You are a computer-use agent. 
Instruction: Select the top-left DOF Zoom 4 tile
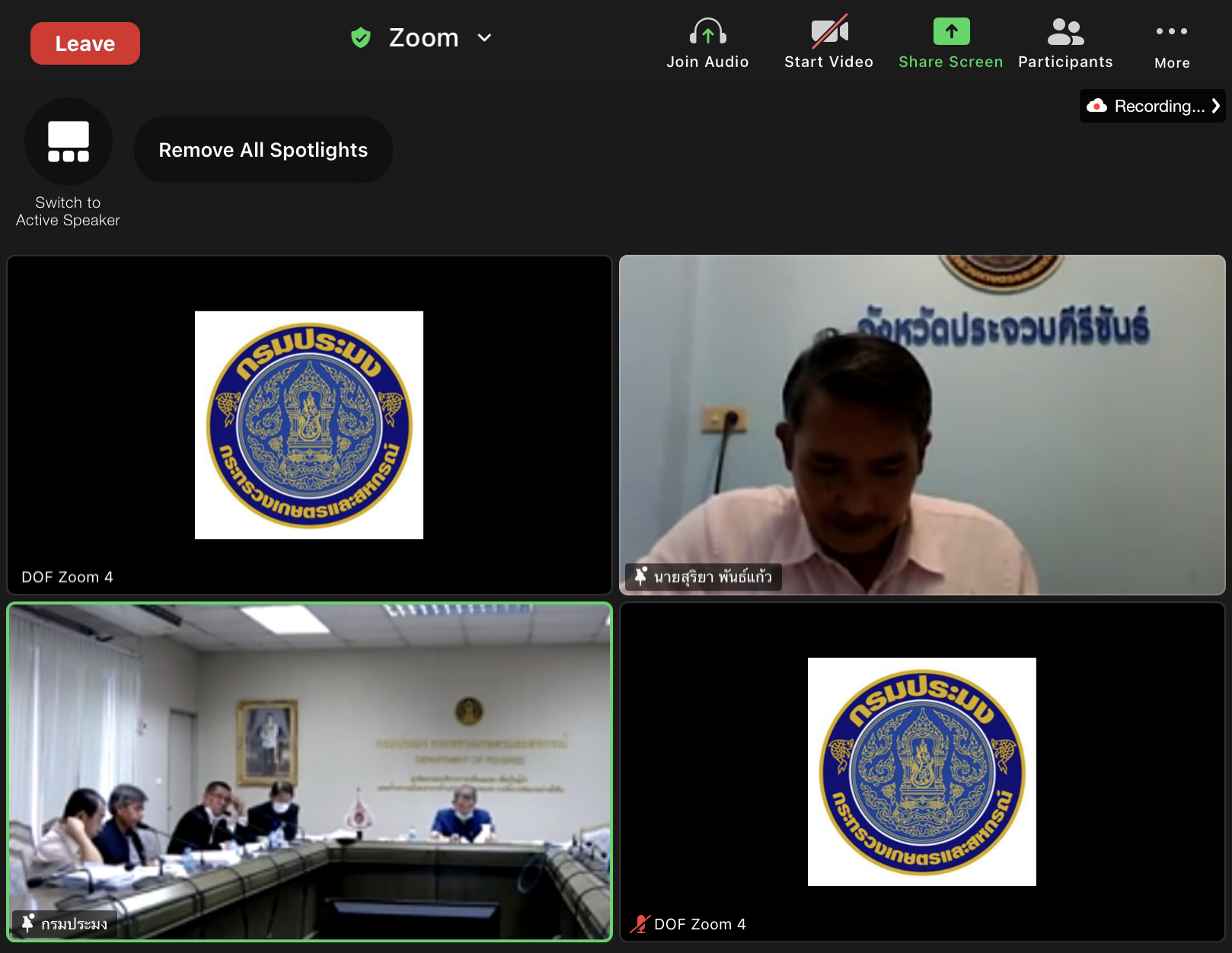pos(310,425)
